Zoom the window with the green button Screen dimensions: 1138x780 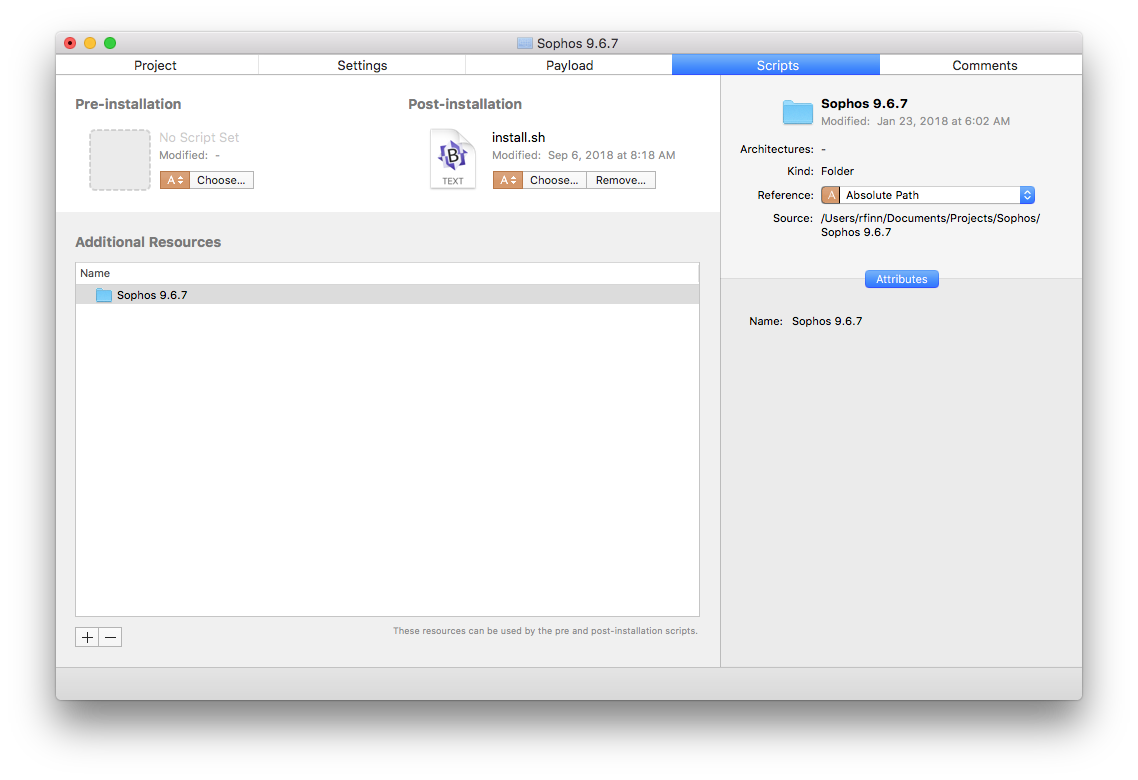[110, 43]
